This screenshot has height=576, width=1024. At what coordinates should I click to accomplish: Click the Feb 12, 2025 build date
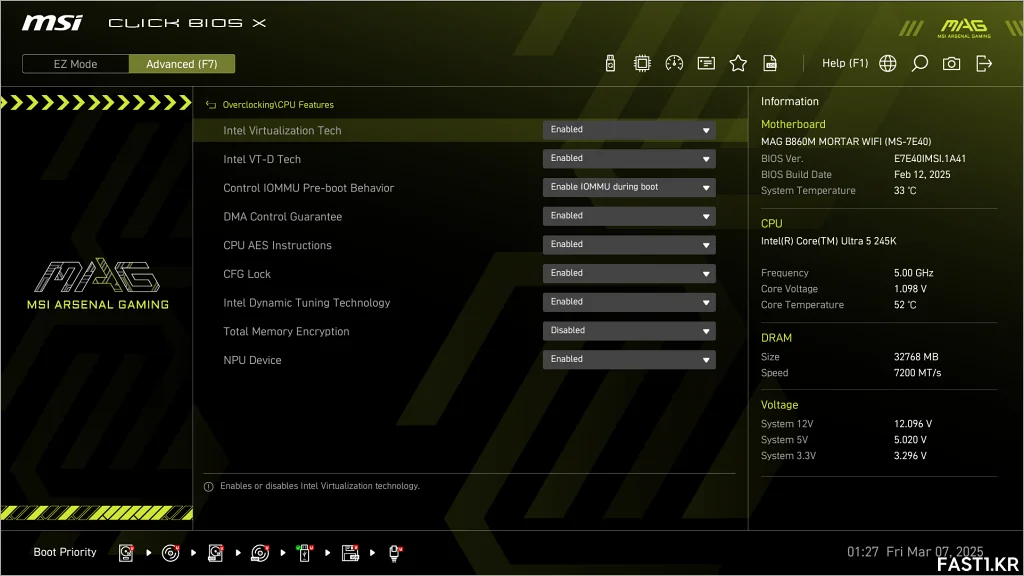(x=921, y=174)
